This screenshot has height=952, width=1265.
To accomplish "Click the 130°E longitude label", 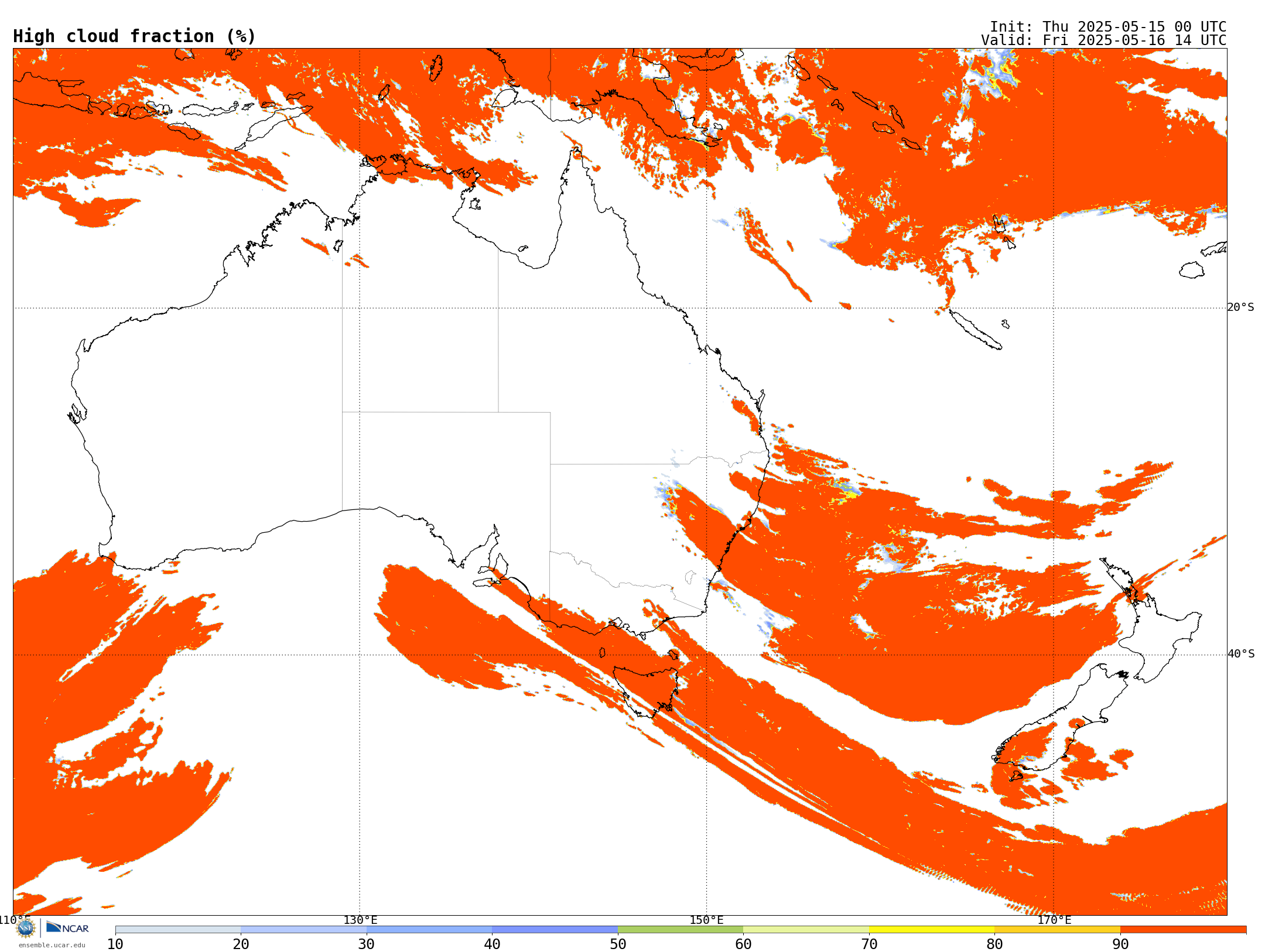I will [x=360, y=920].
